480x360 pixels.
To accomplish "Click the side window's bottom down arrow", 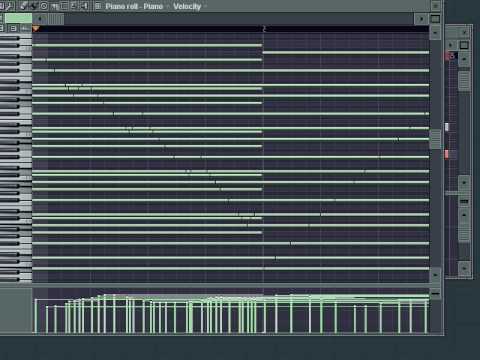I will 464,267.
